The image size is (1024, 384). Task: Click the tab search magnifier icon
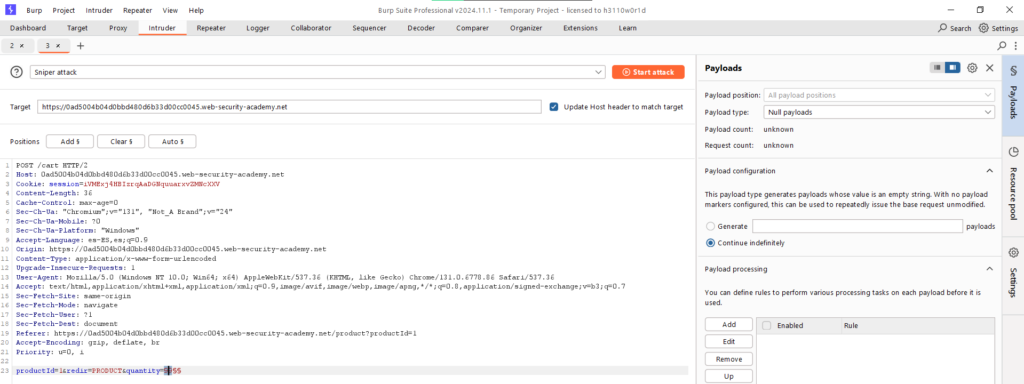tap(1002, 46)
